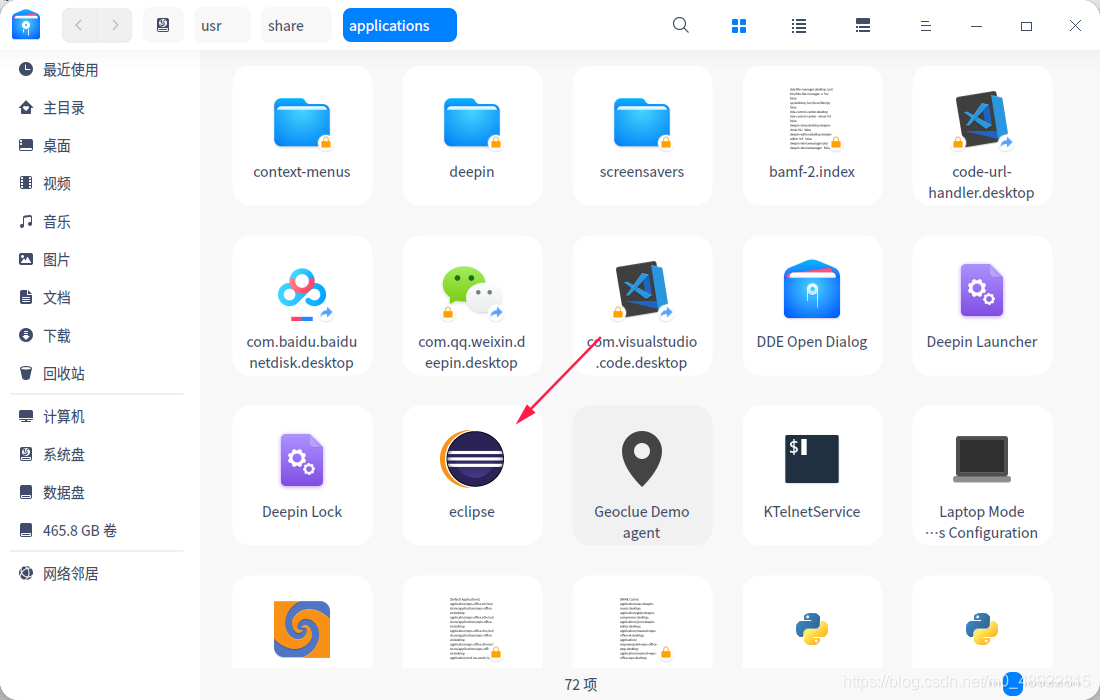Open the screensavers folder

pyautogui.click(x=642, y=135)
